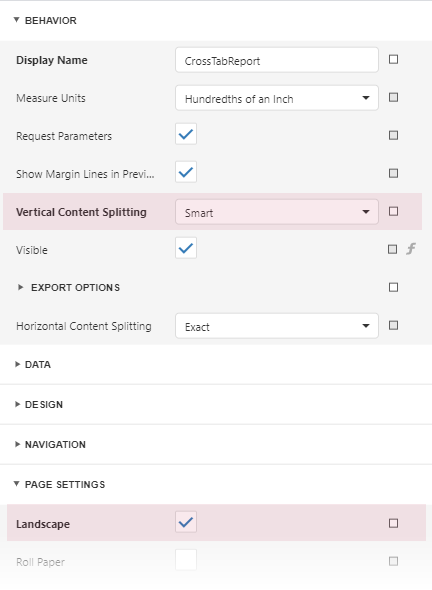Viewport: 432px width, 590px height.
Task: Uncheck the Request Parameters checkbox
Action: pyautogui.click(x=186, y=134)
